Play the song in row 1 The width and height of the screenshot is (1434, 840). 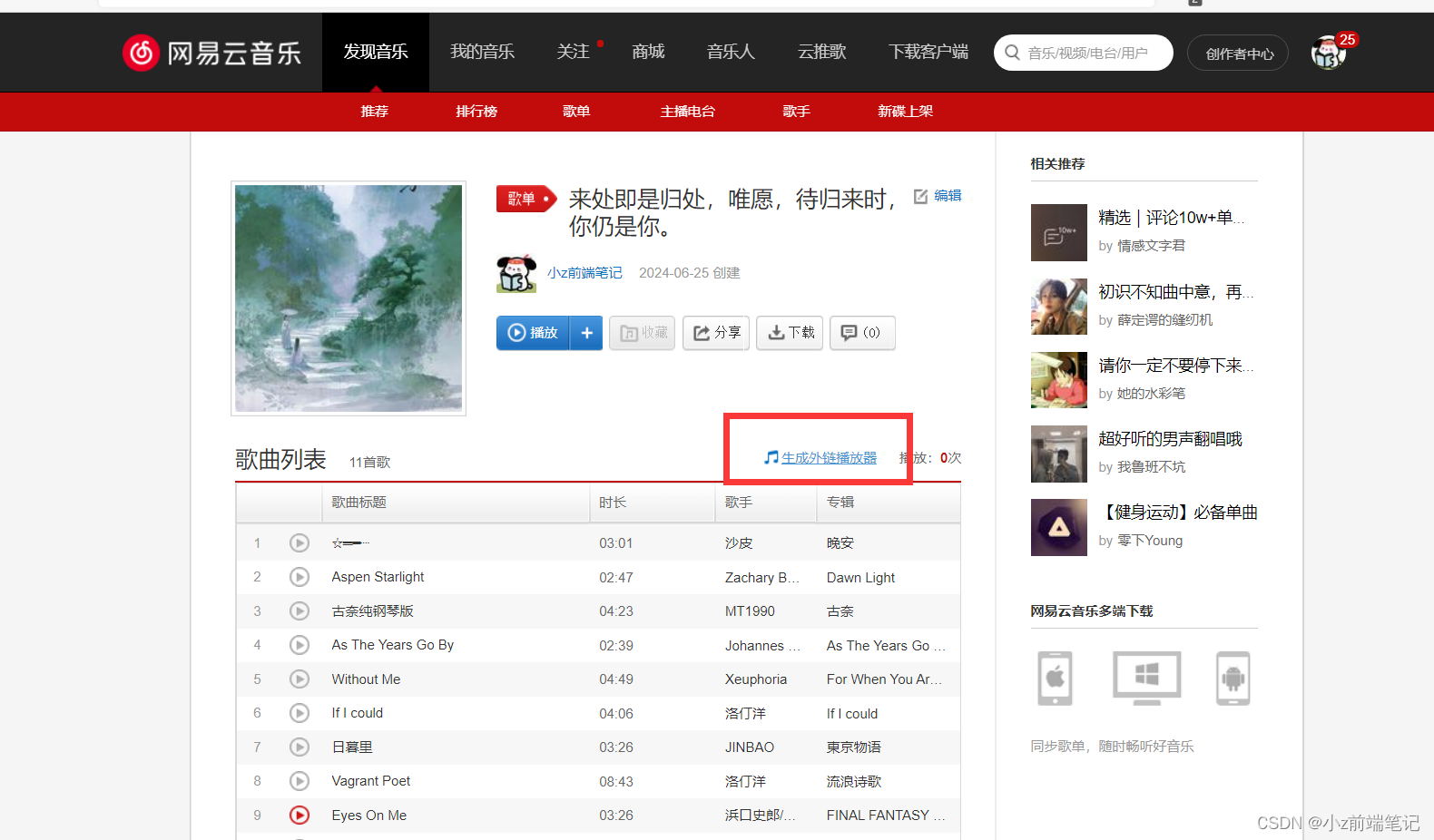pyautogui.click(x=300, y=543)
